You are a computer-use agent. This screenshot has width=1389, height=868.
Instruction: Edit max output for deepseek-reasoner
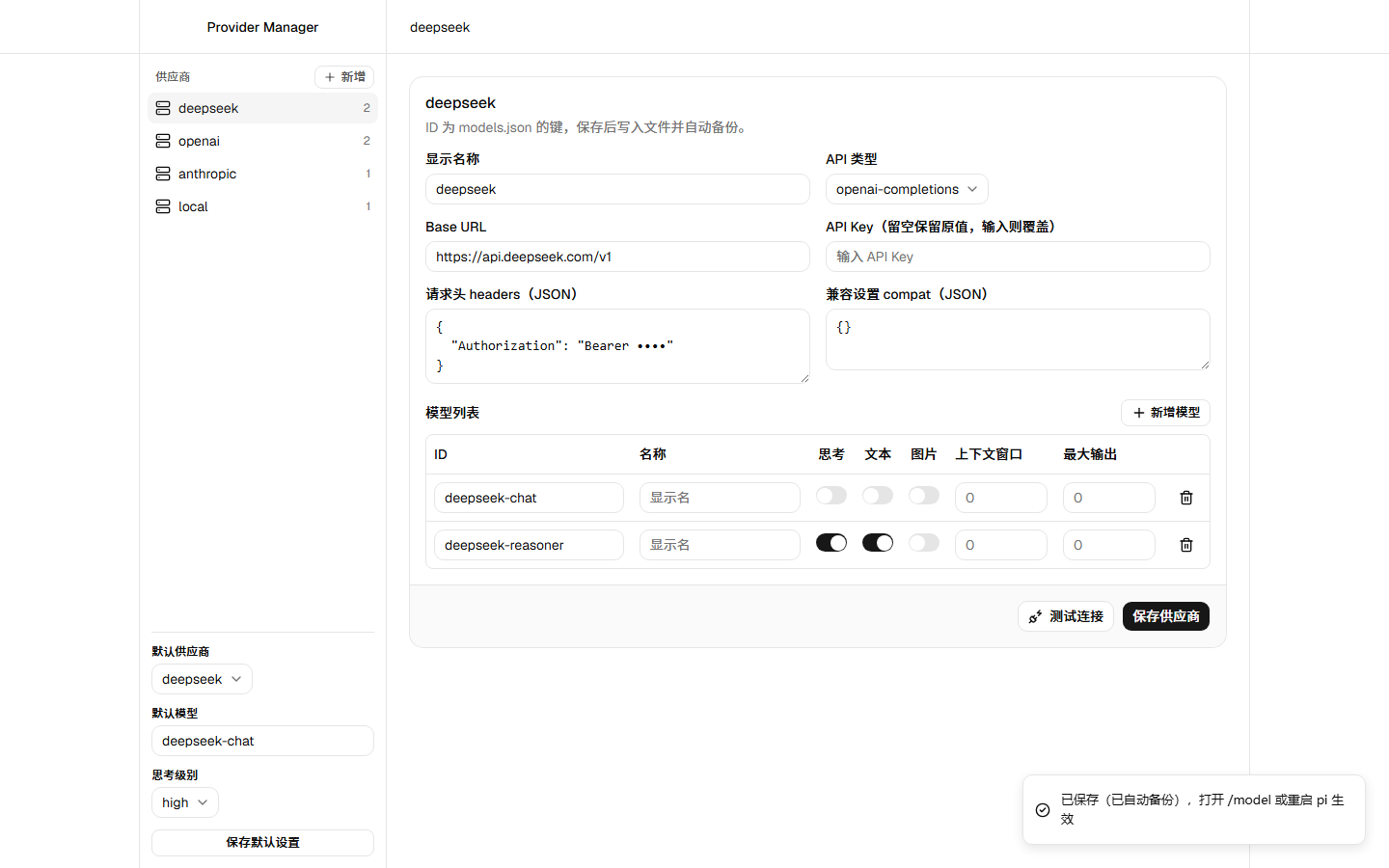[1109, 545]
